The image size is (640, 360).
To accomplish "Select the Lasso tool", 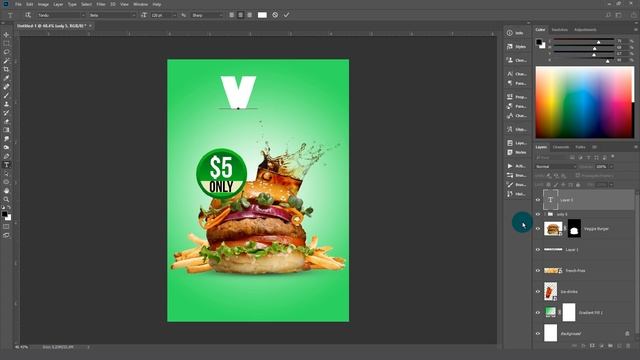I will pyautogui.click(x=6, y=52).
